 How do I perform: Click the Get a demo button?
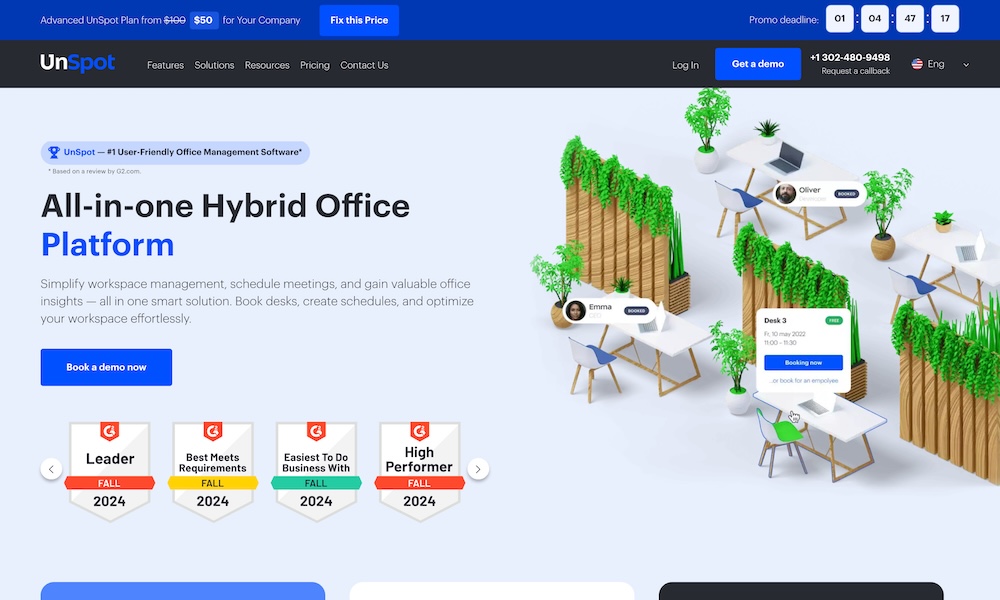tap(757, 64)
